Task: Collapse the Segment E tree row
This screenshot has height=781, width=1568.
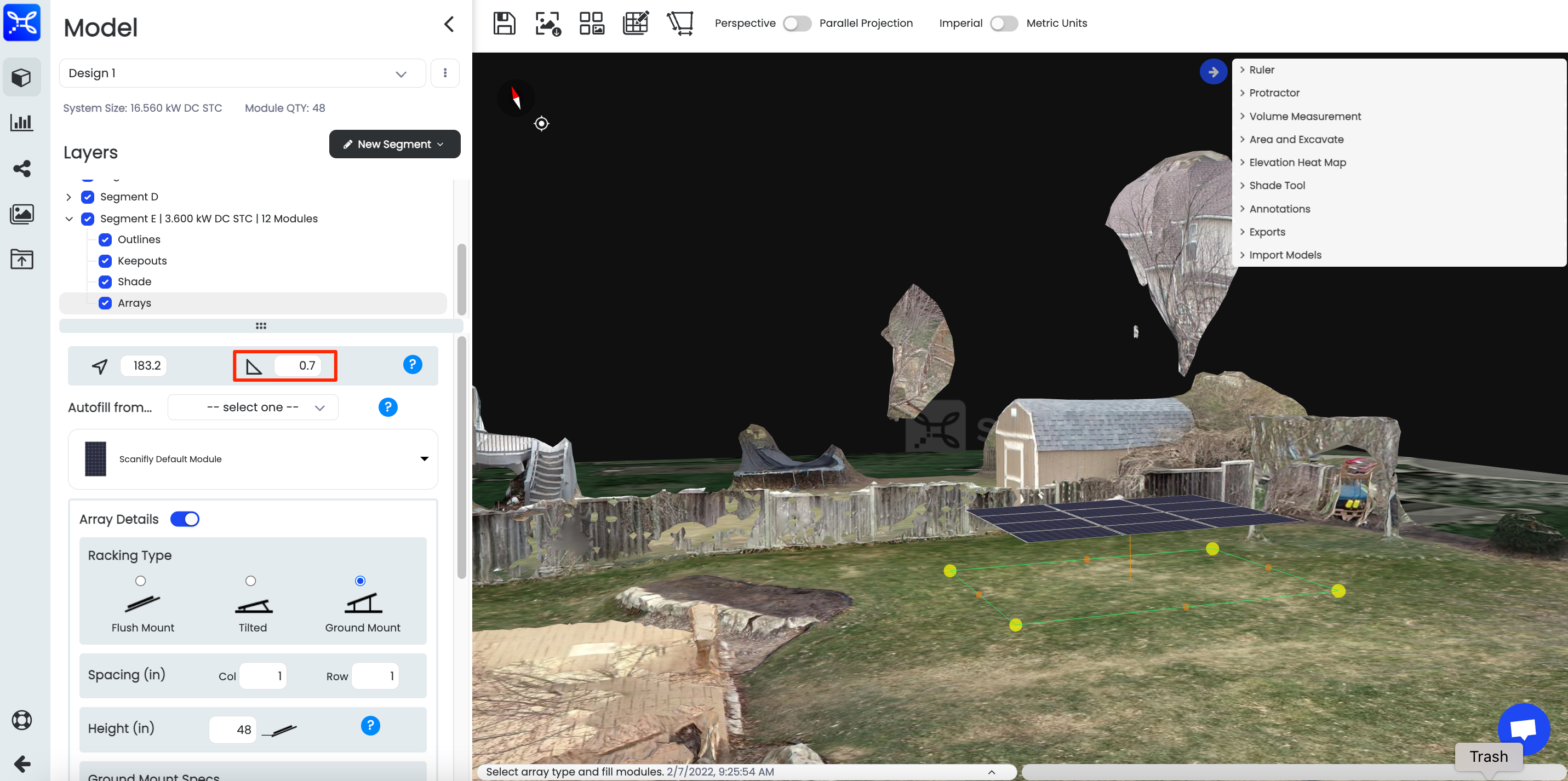Action: 69,219
